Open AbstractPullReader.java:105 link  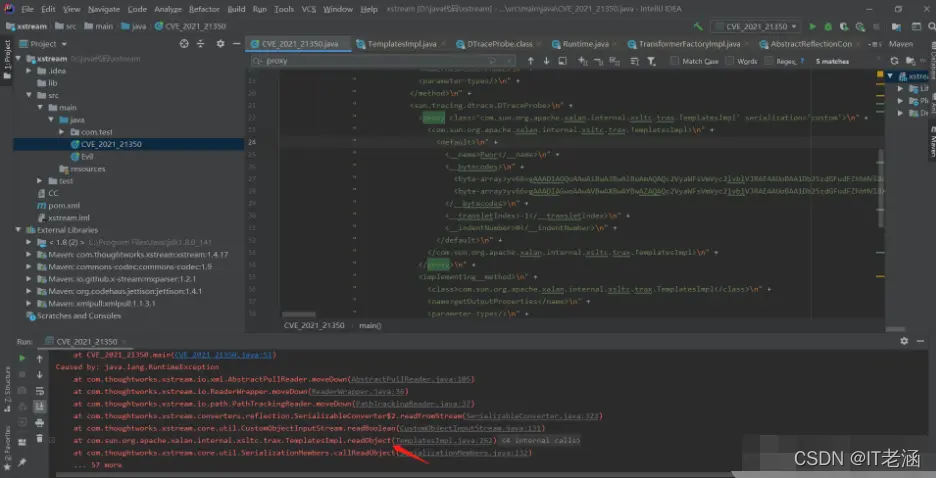click(x=411, y=379)
